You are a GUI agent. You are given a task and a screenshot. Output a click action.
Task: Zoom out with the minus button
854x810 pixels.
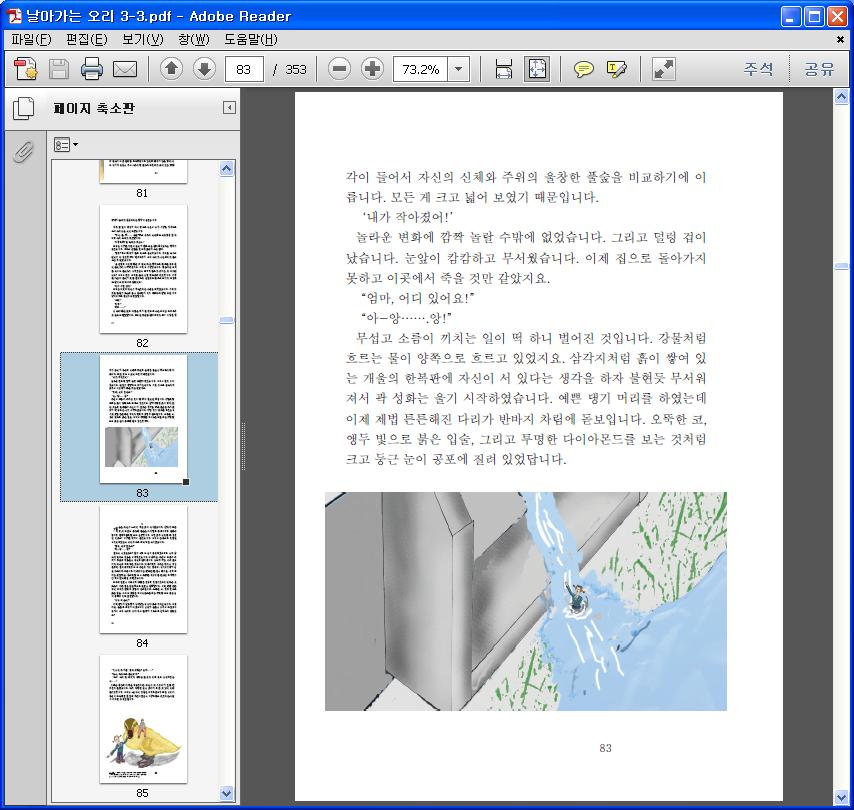coord(340,69)
